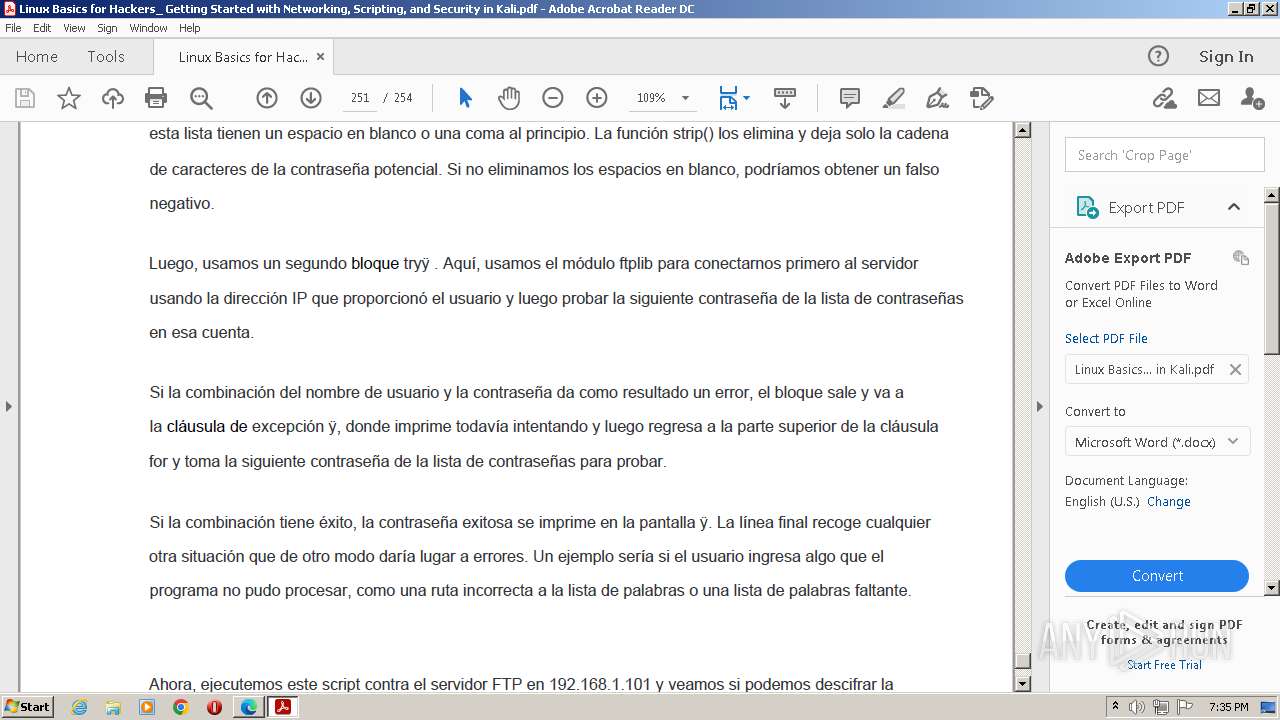The image size is (1280, 720).
Task: Close the Linux Basics for Hackers tab
Action: click(x=320, y=57)
